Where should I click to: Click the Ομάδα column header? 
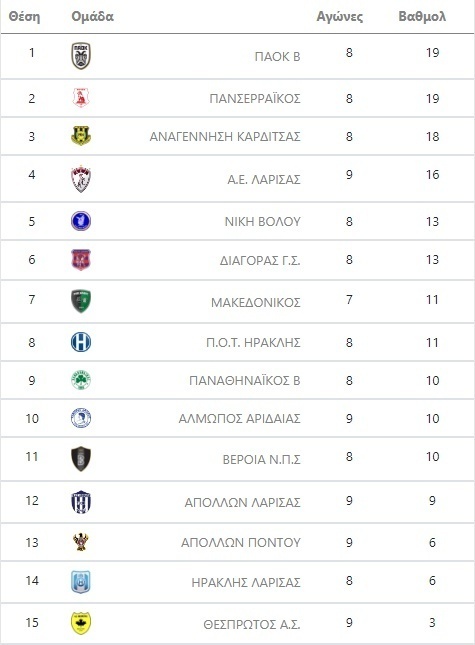click(x=93, y=16)
